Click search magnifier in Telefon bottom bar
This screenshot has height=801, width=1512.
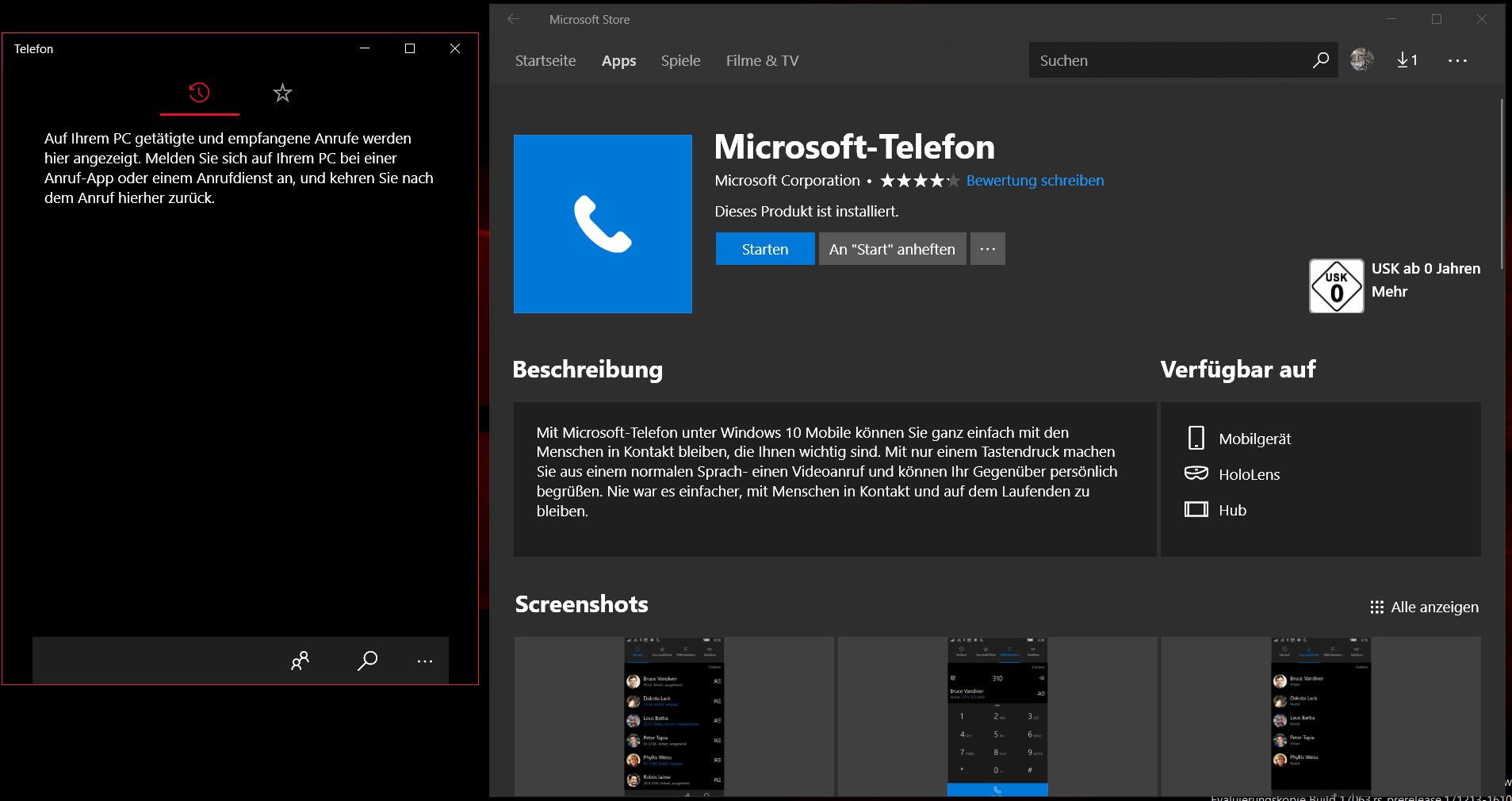pyautogui.click(x=367, y=661)
